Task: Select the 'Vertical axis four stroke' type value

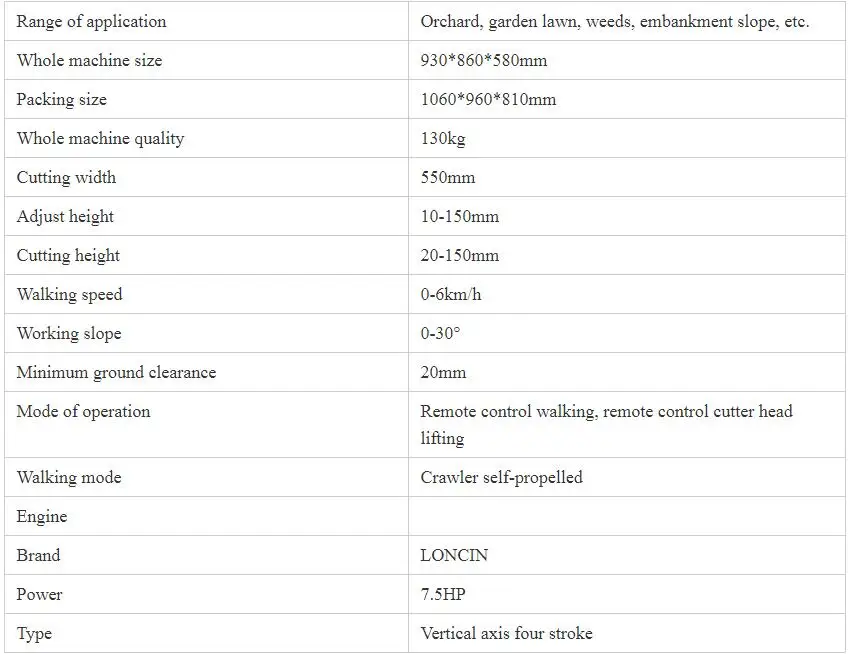Action: pyautogui.click(x=506, y=633)
